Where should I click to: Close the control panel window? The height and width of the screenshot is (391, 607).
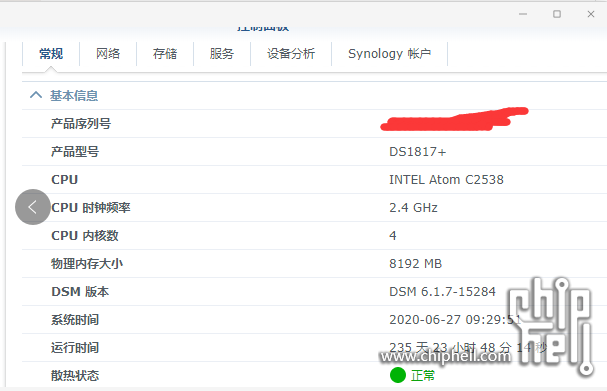(x=591, y=14)
